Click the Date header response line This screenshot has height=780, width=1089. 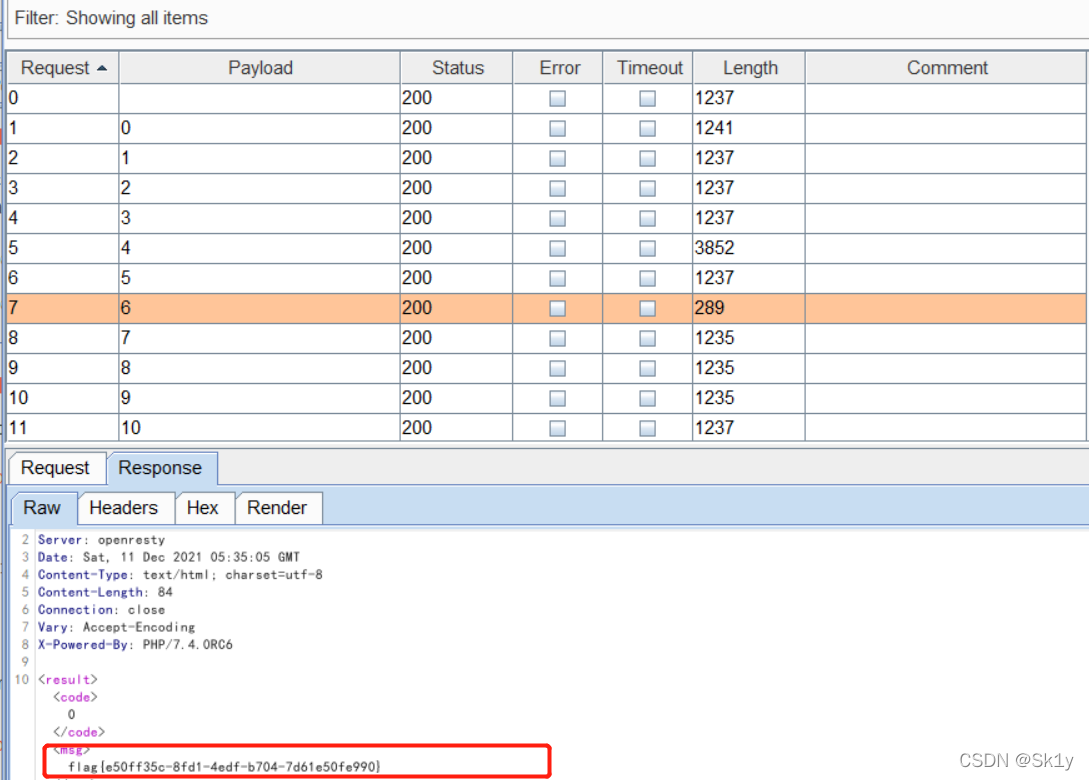pos(169,557)
